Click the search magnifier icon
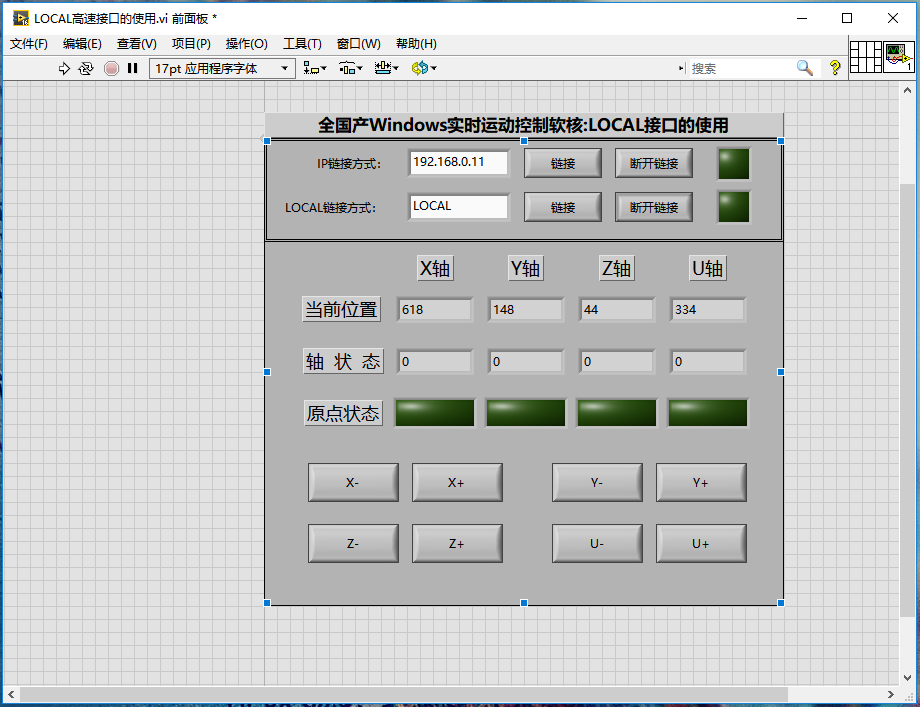Screen dimensions: 920x707 tap(803, 67)
